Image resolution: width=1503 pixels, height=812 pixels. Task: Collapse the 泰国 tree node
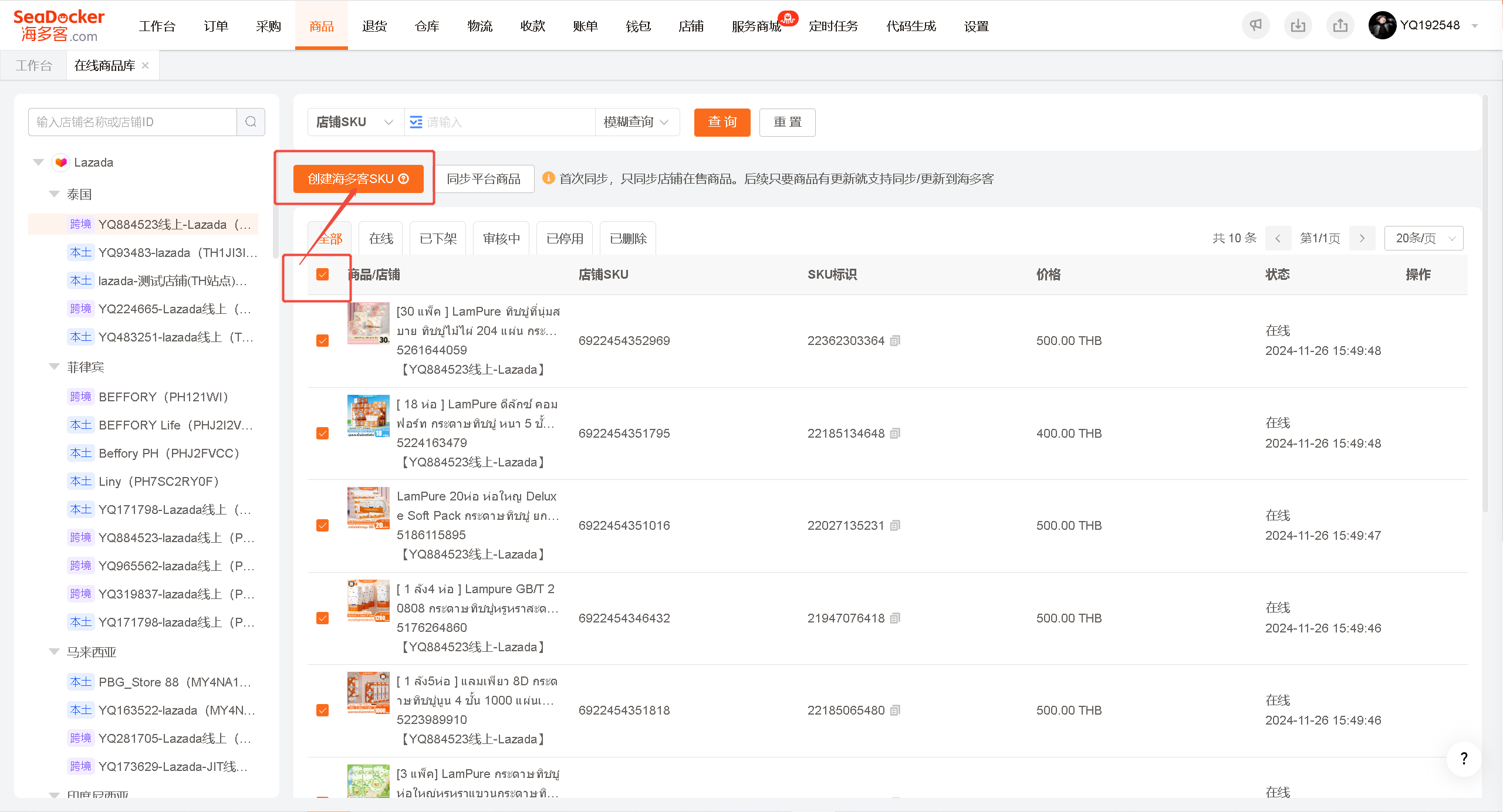click(x=54, y=194)
